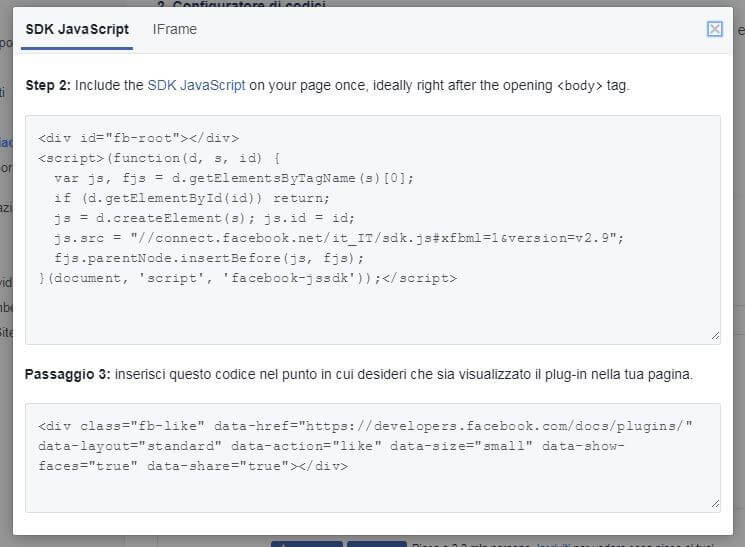Click the <body> tag text in Step 2
745x547 pixels.
[579, 86]
